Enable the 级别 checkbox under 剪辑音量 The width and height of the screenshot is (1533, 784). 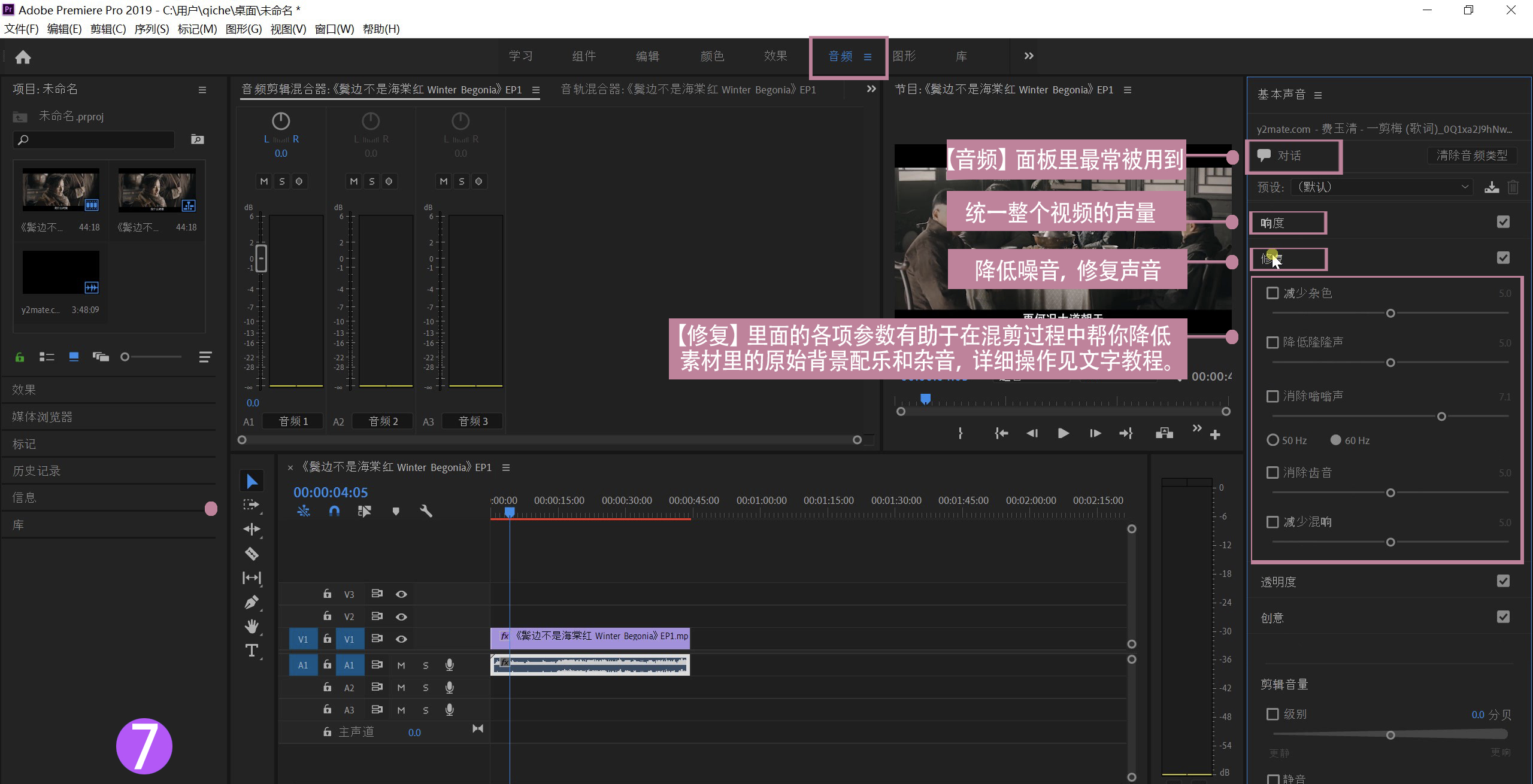(x=1273, y=714)
